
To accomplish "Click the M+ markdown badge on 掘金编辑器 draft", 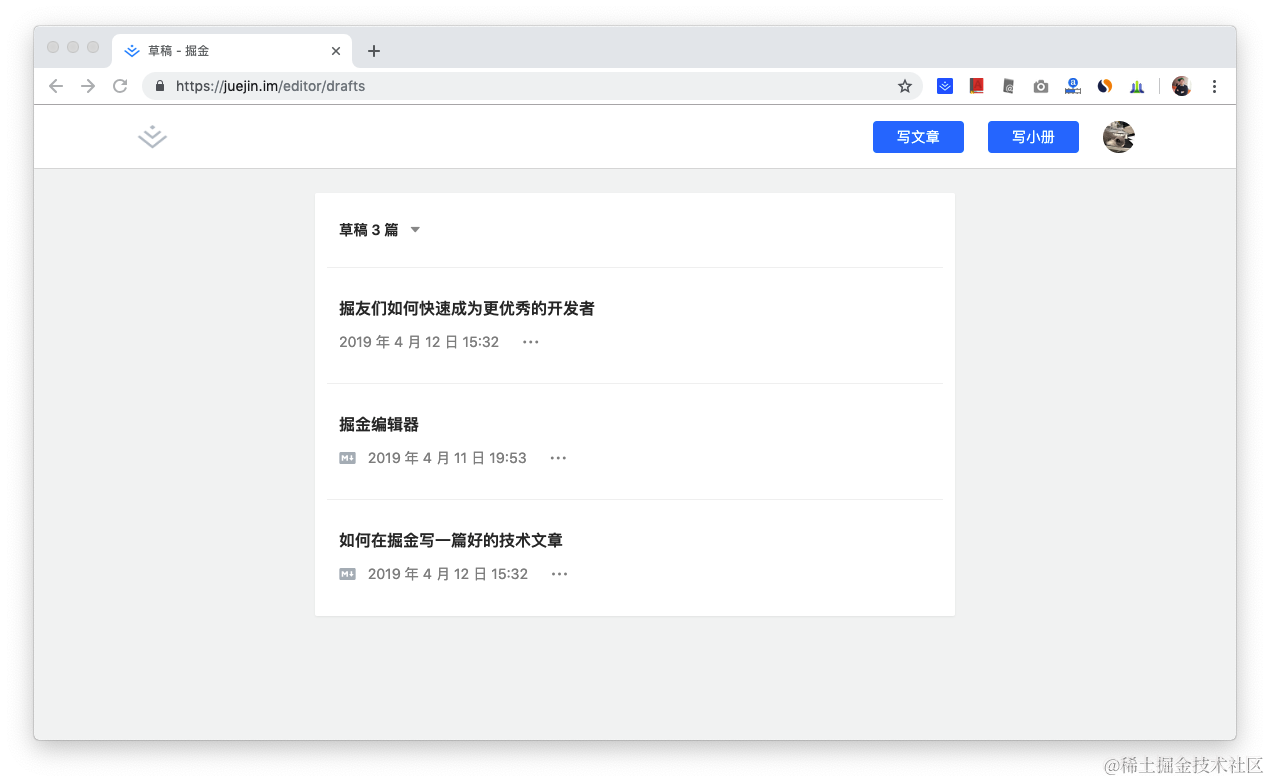I will (x=347, y=457).
